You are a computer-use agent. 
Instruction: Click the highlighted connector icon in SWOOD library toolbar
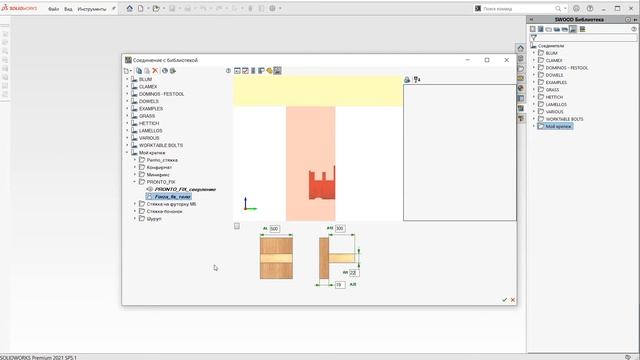[x=573, y=29]
